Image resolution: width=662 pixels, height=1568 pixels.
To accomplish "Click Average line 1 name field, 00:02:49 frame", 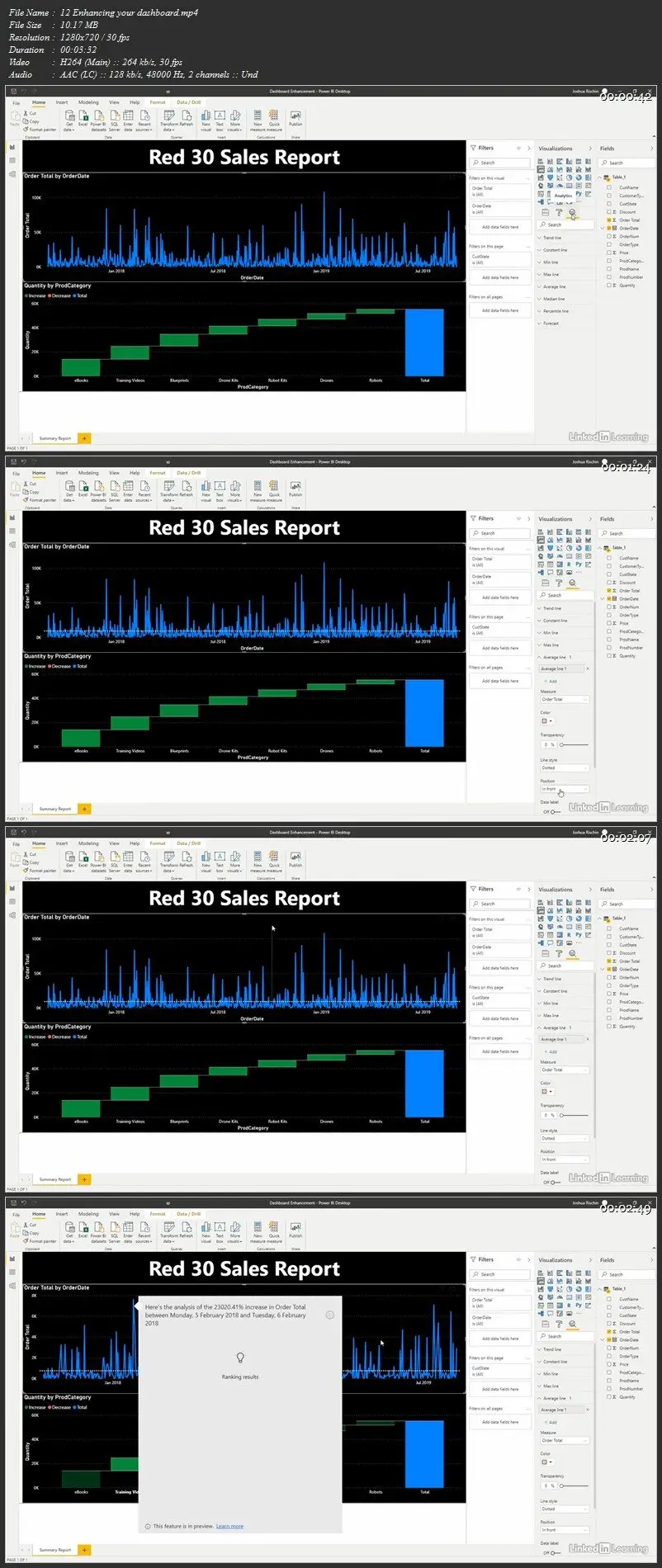I will click(x=561, y=1410).
